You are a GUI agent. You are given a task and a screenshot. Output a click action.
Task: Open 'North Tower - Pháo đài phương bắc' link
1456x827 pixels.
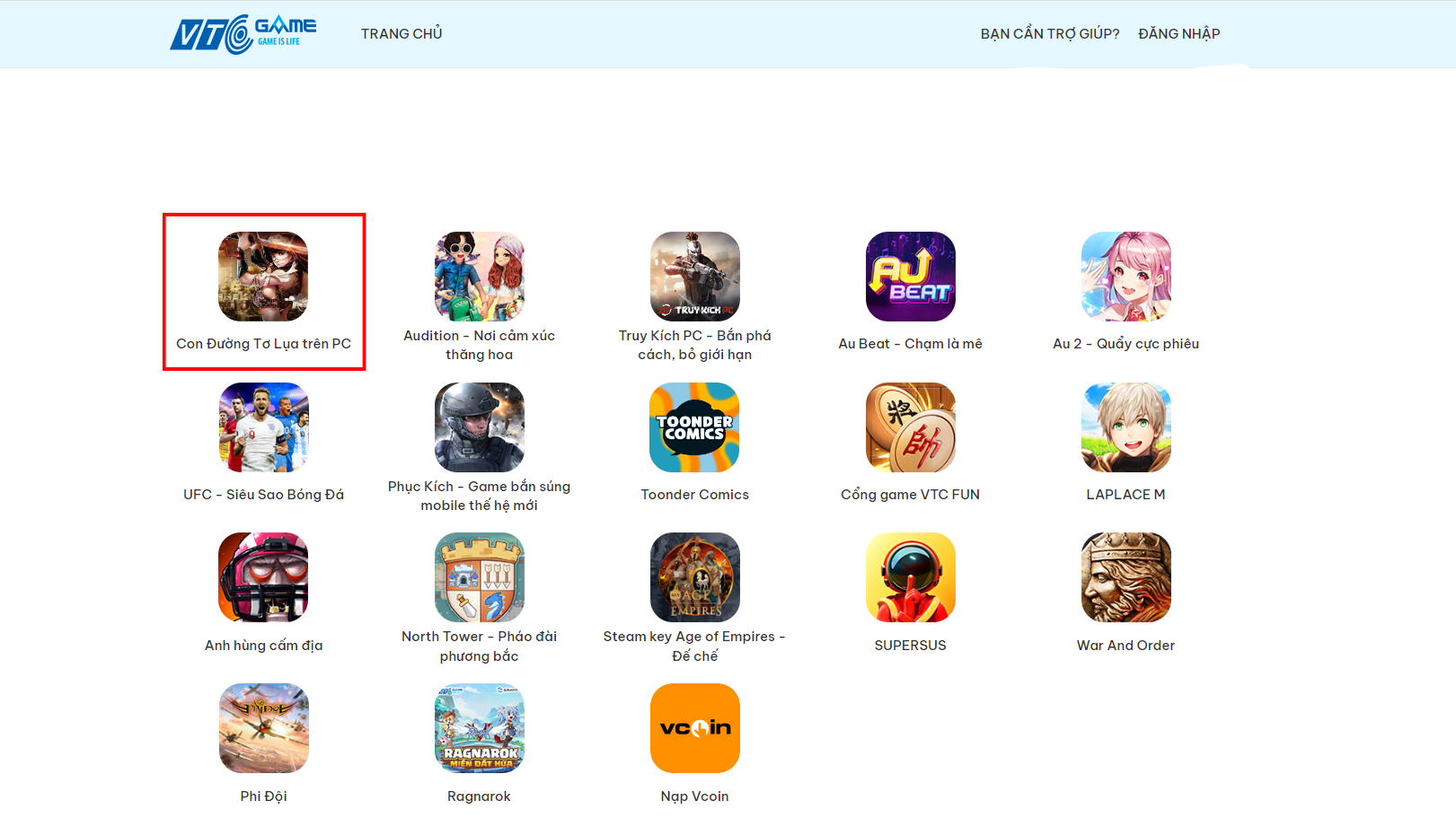[479, 647]
